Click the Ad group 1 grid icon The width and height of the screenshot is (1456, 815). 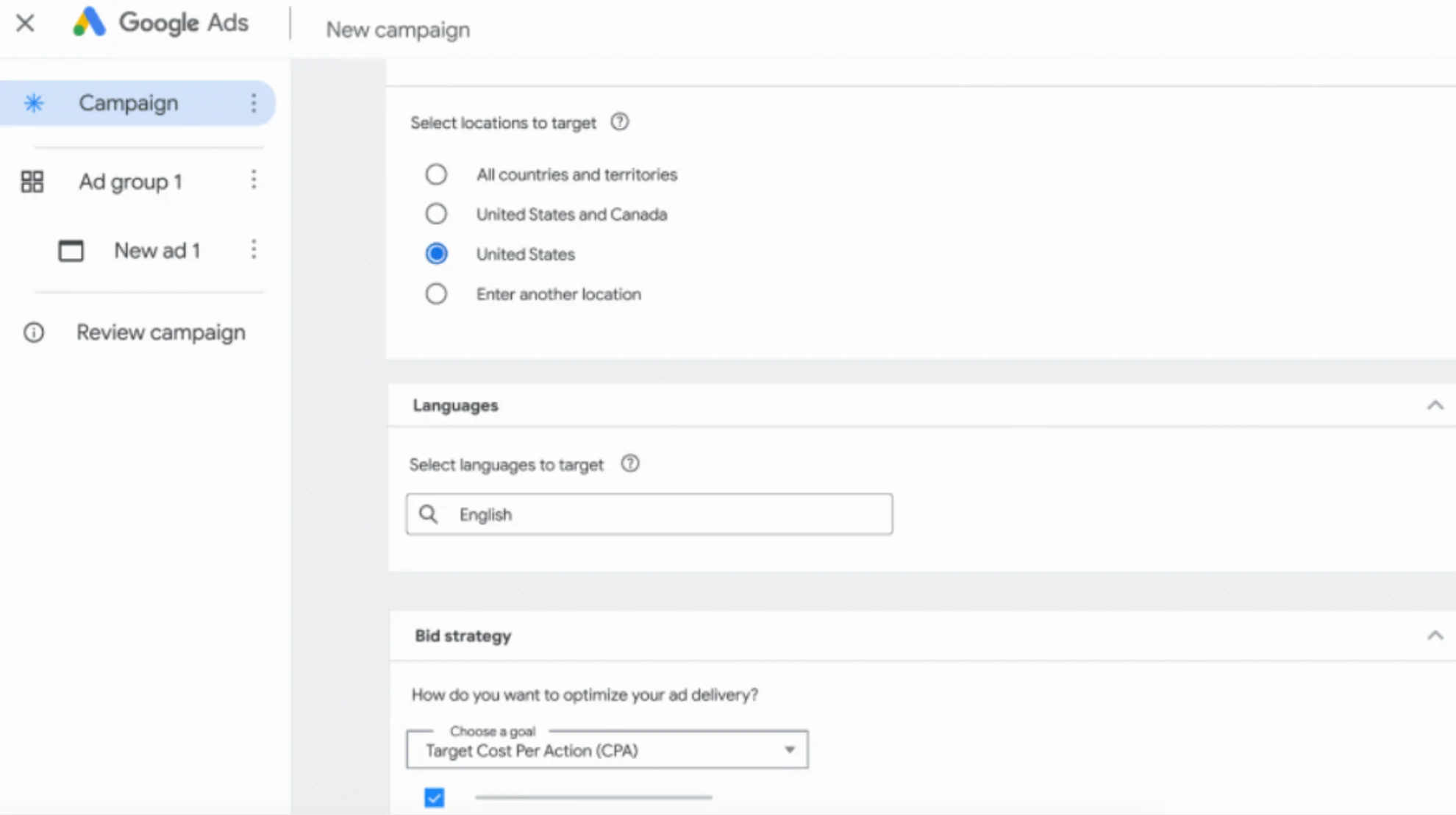(32, 181)
